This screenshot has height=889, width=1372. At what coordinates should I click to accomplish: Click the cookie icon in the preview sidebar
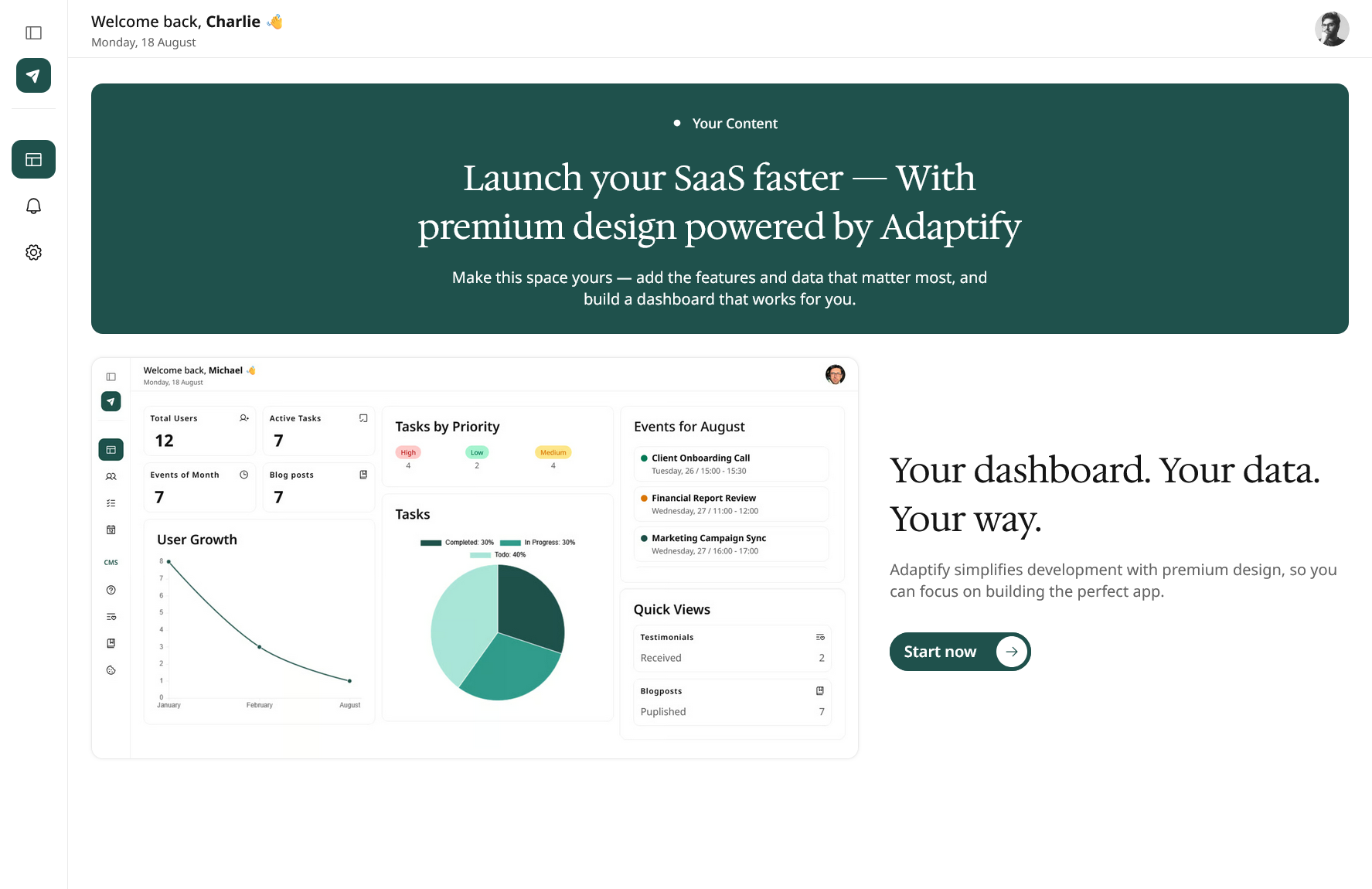click(111, 670)
